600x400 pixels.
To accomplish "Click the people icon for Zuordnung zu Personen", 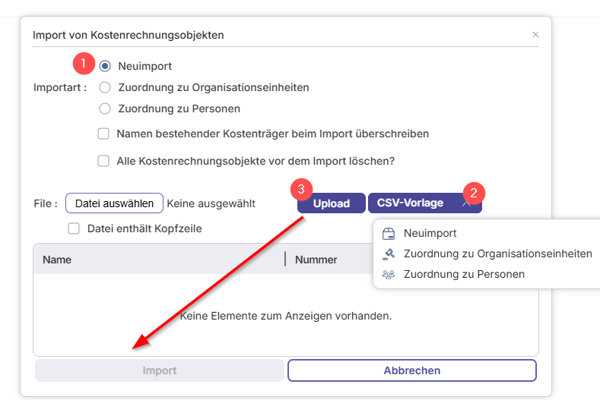I will click(389, 273).
